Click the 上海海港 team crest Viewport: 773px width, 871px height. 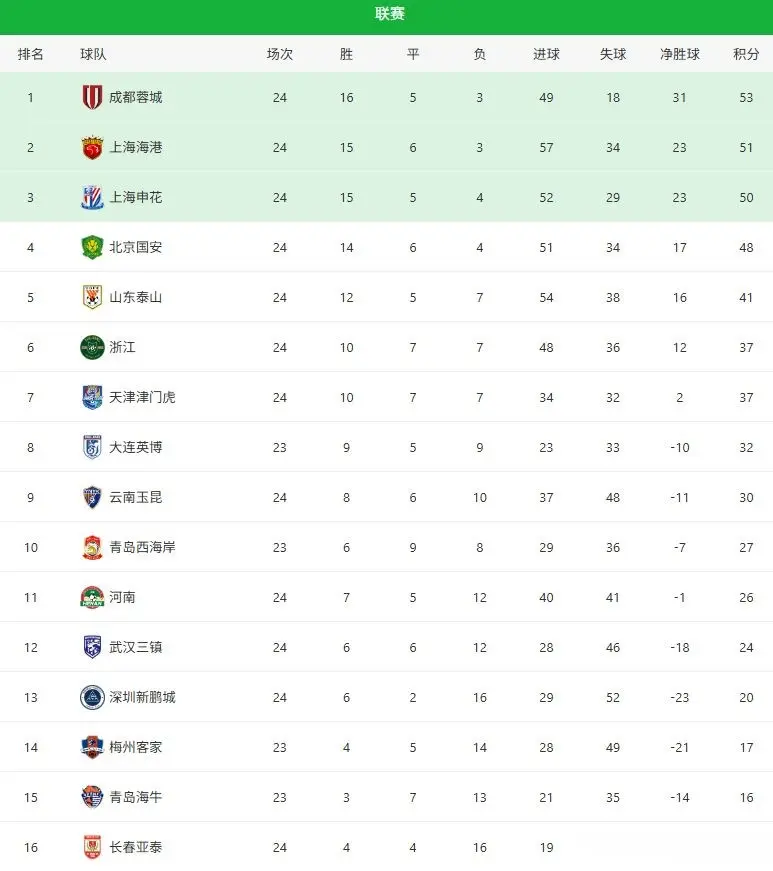(x=92, y=147)
